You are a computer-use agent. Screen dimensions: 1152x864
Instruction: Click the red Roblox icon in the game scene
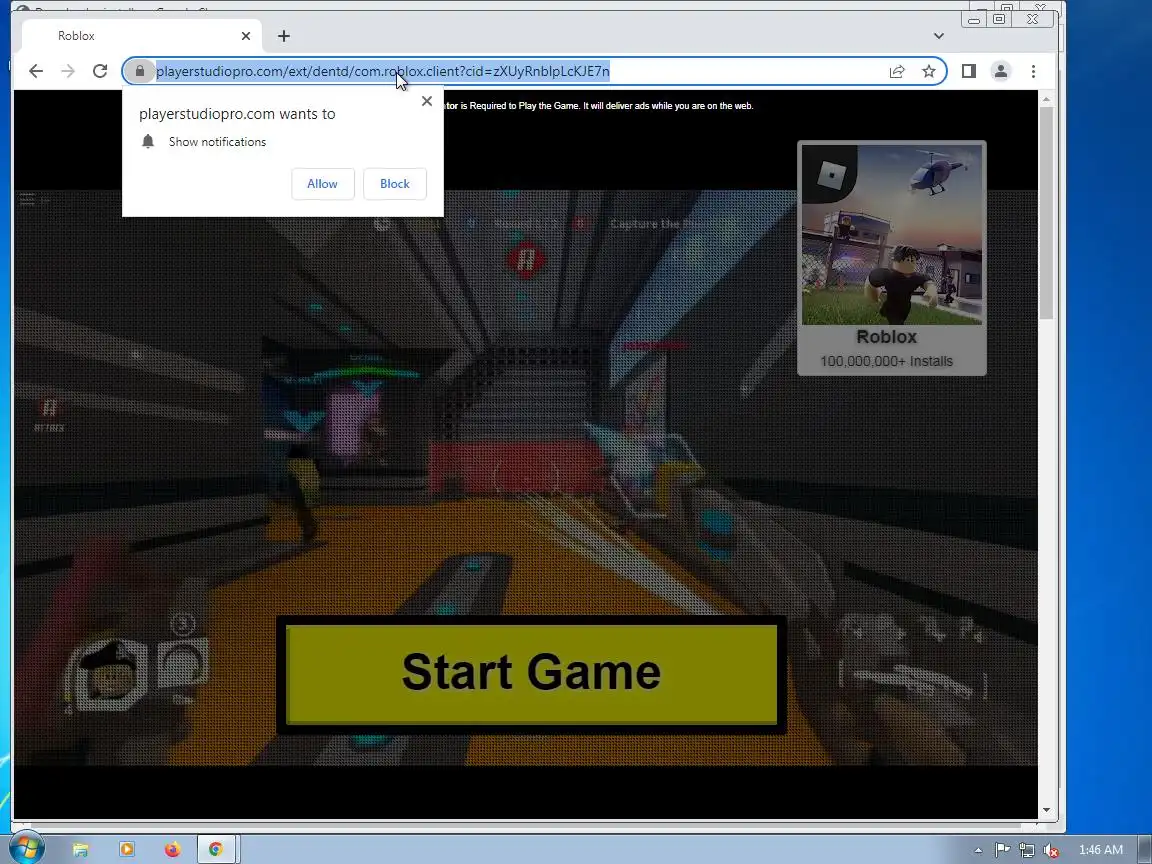(x=525, y=258)
